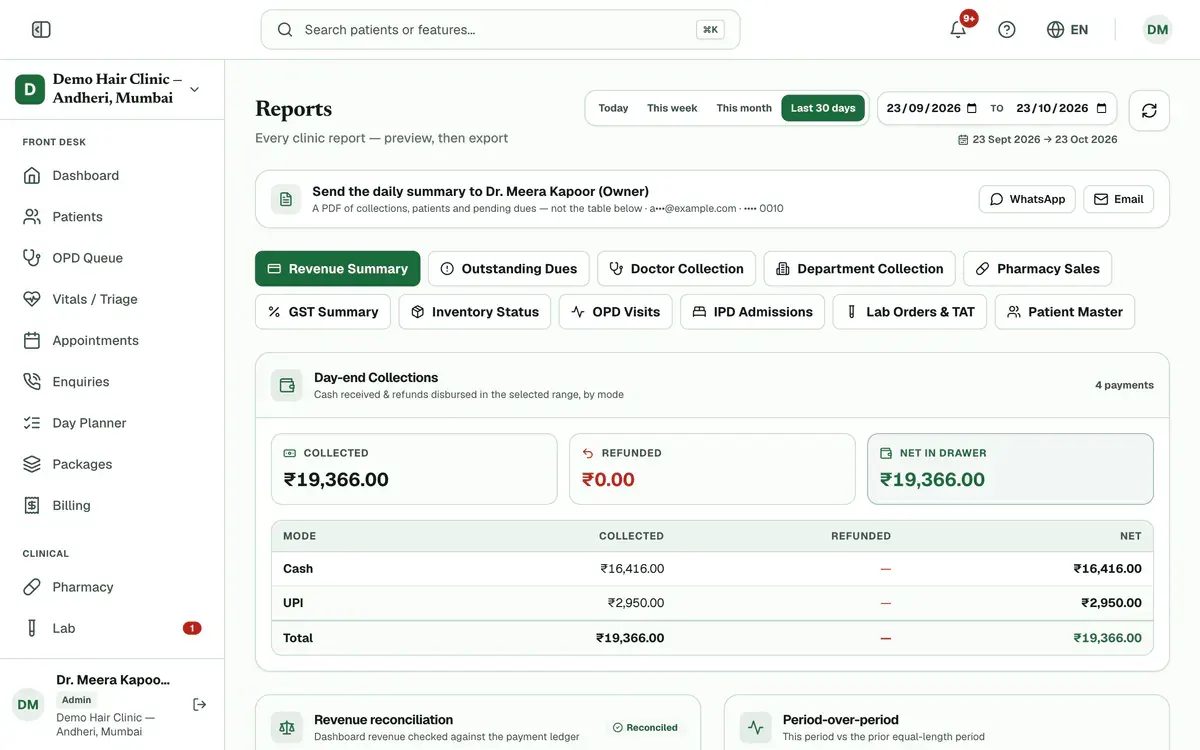Click the pulse icon beside Period-over-period

(755, 727)
